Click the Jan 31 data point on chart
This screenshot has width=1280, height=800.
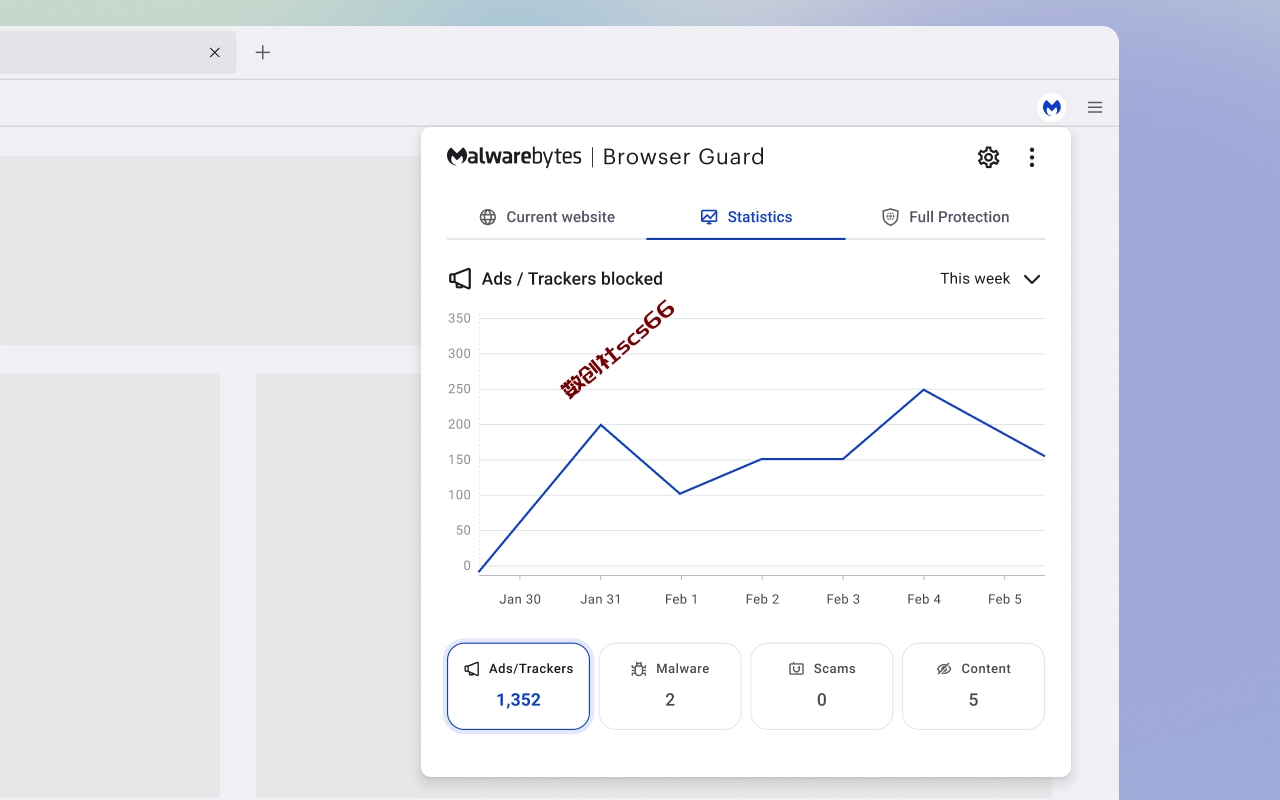point(601,425)
